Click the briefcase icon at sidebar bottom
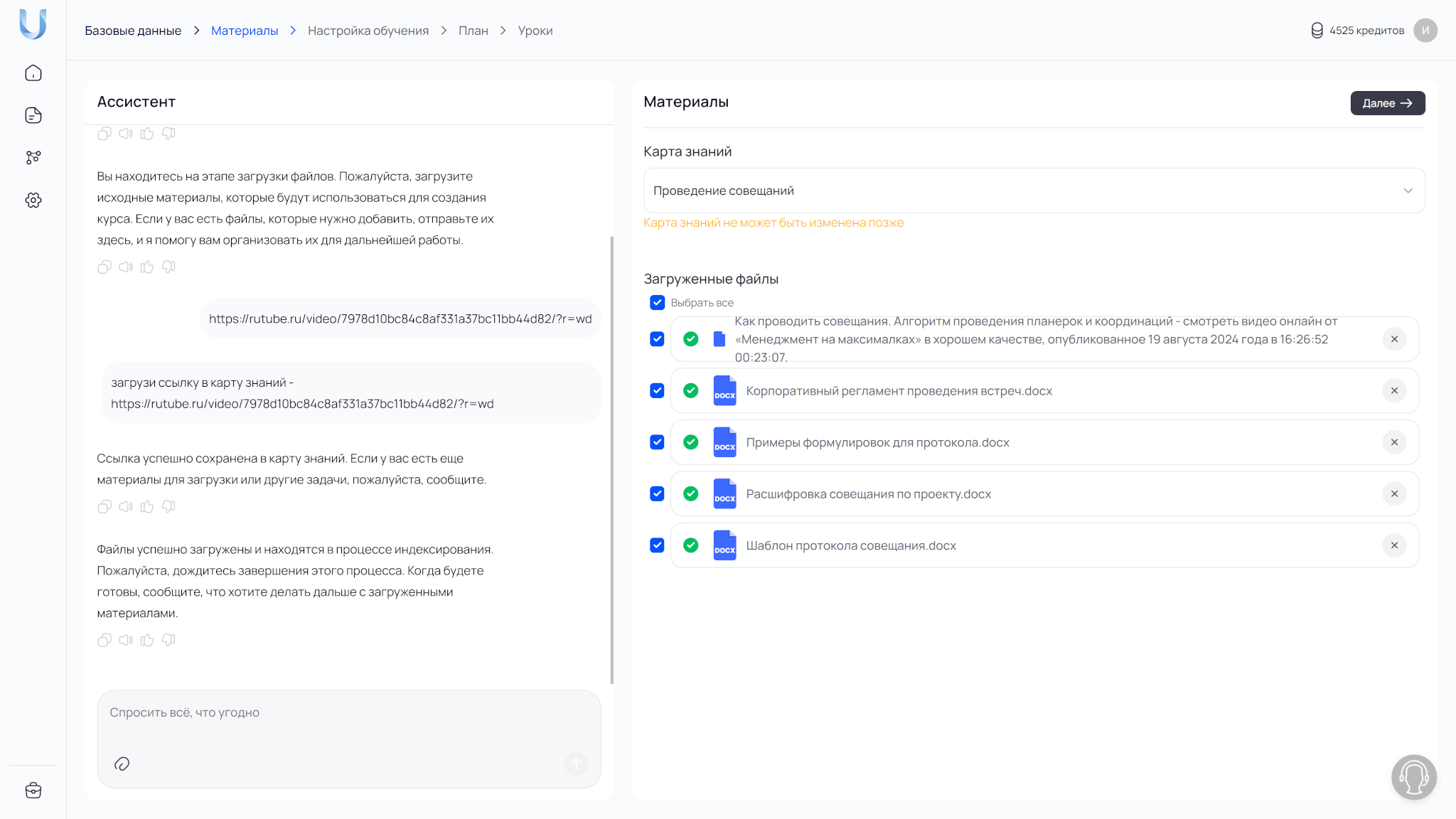1456x819 pixels. coord(33,791)
